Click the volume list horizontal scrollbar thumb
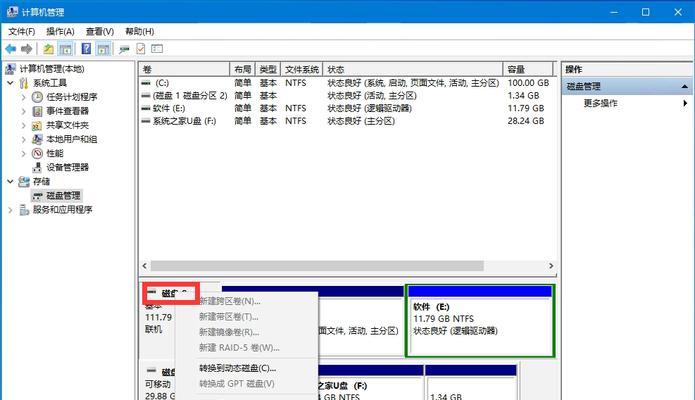Screen dimensions: 695x400 (317, 266)
